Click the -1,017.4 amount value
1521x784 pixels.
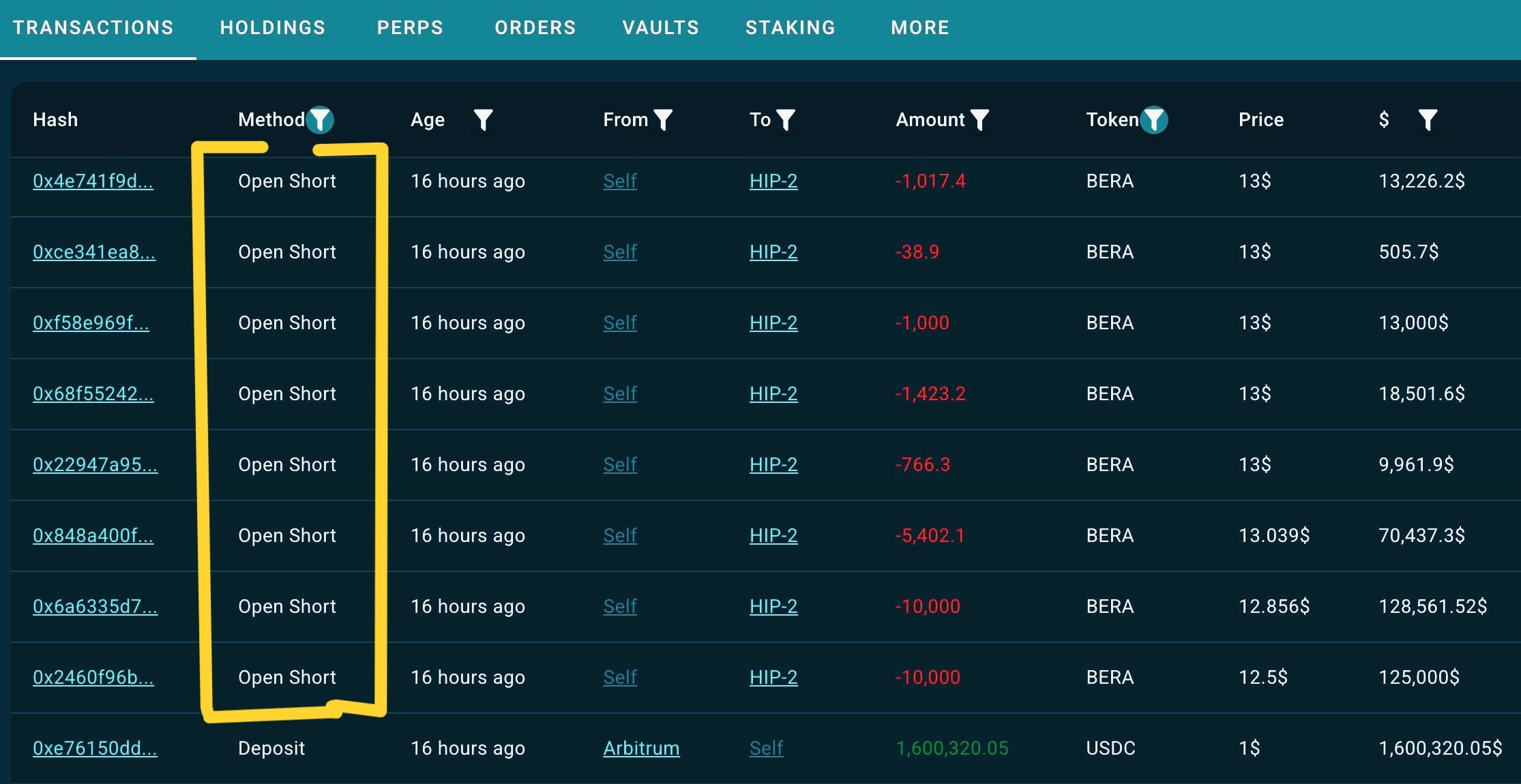[930, 181]
